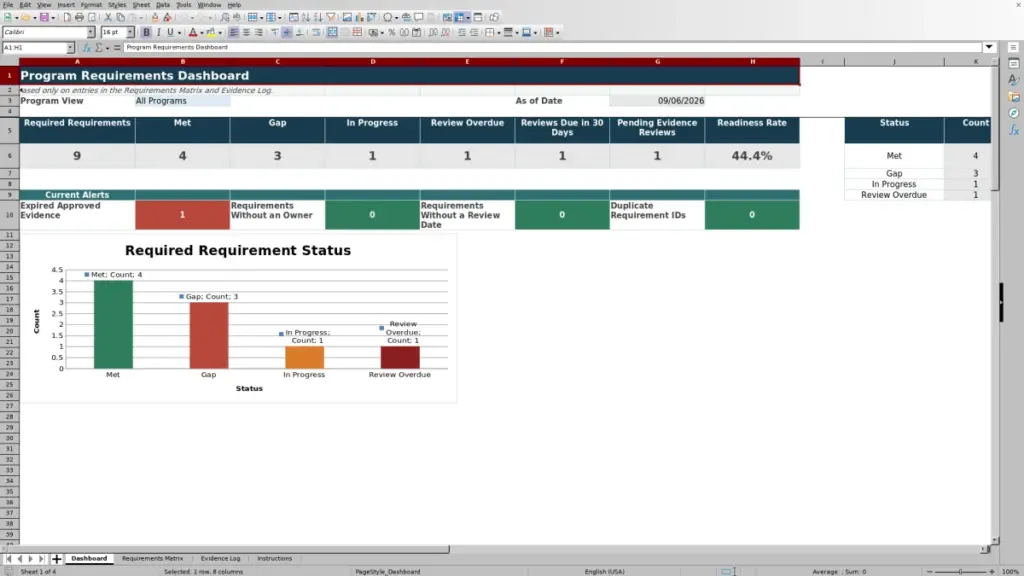This screenshot has width=1024, height=576.
Task: Select the All Programs cell
Action: tap(182, 101)
